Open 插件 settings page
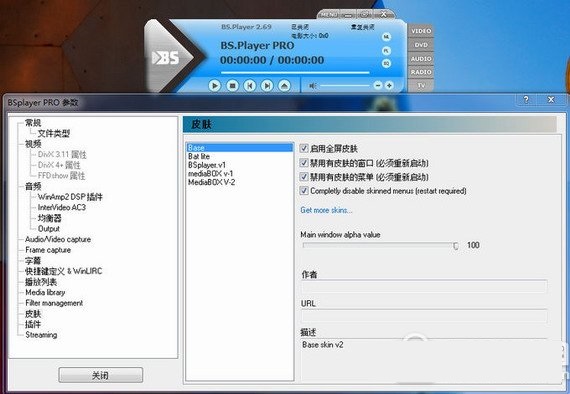The height and width of the screenshot is (394, 570). (x=33, y=324)
